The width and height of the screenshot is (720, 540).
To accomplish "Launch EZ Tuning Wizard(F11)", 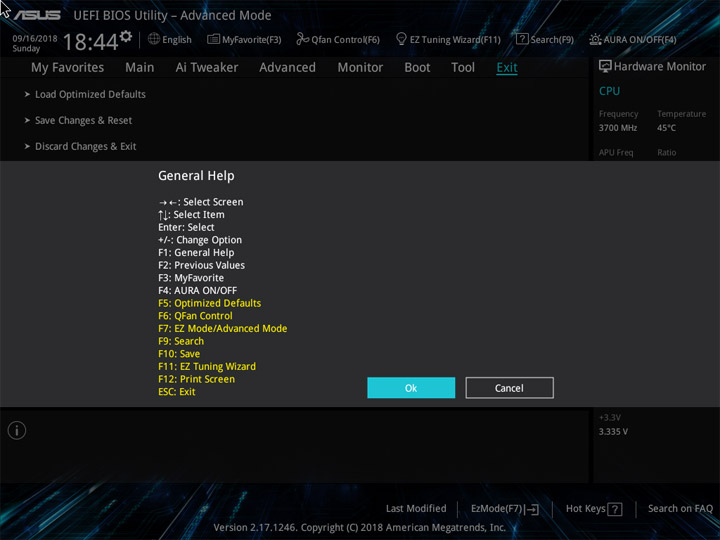I will click(448, 39).
